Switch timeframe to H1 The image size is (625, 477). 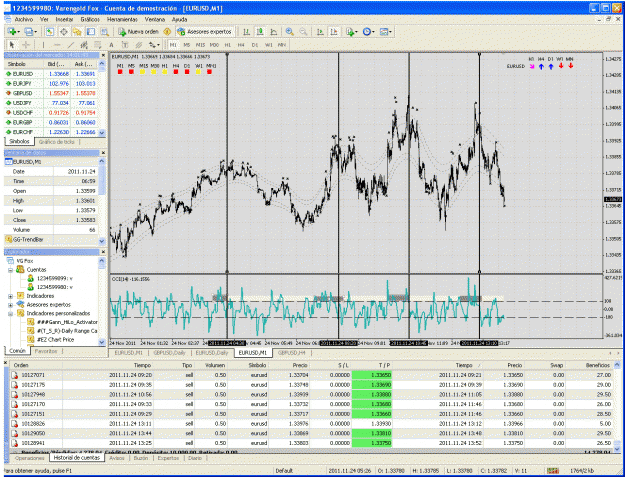228,45
